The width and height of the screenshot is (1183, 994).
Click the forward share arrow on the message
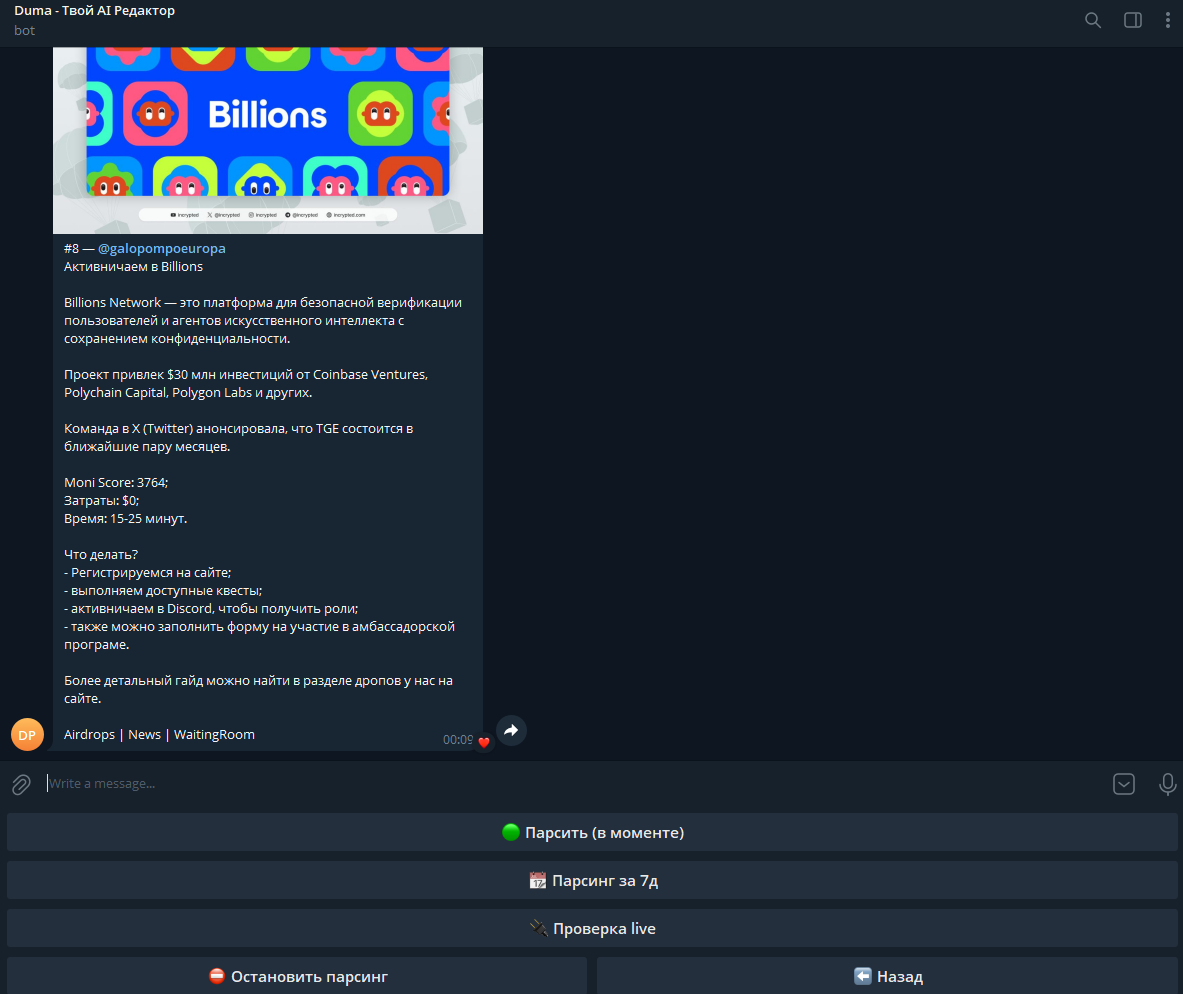point(511,730)
